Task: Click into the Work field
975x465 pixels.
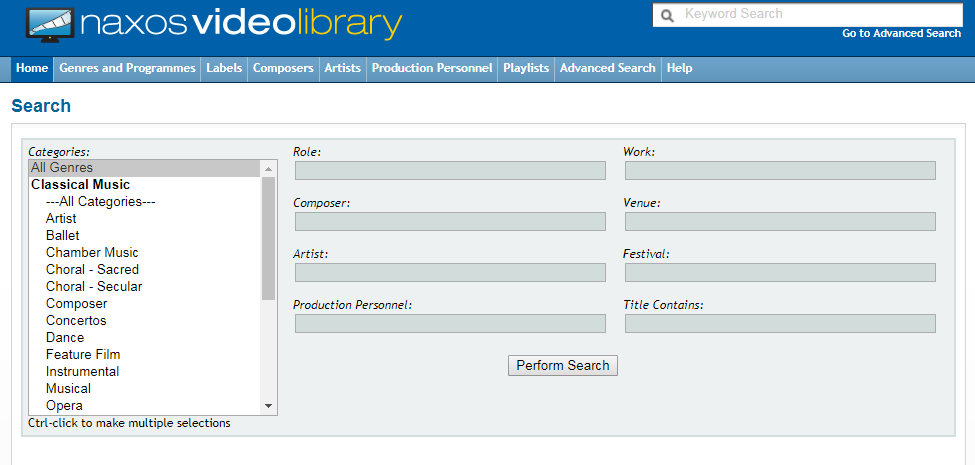Action: click(x=780, y=170)
